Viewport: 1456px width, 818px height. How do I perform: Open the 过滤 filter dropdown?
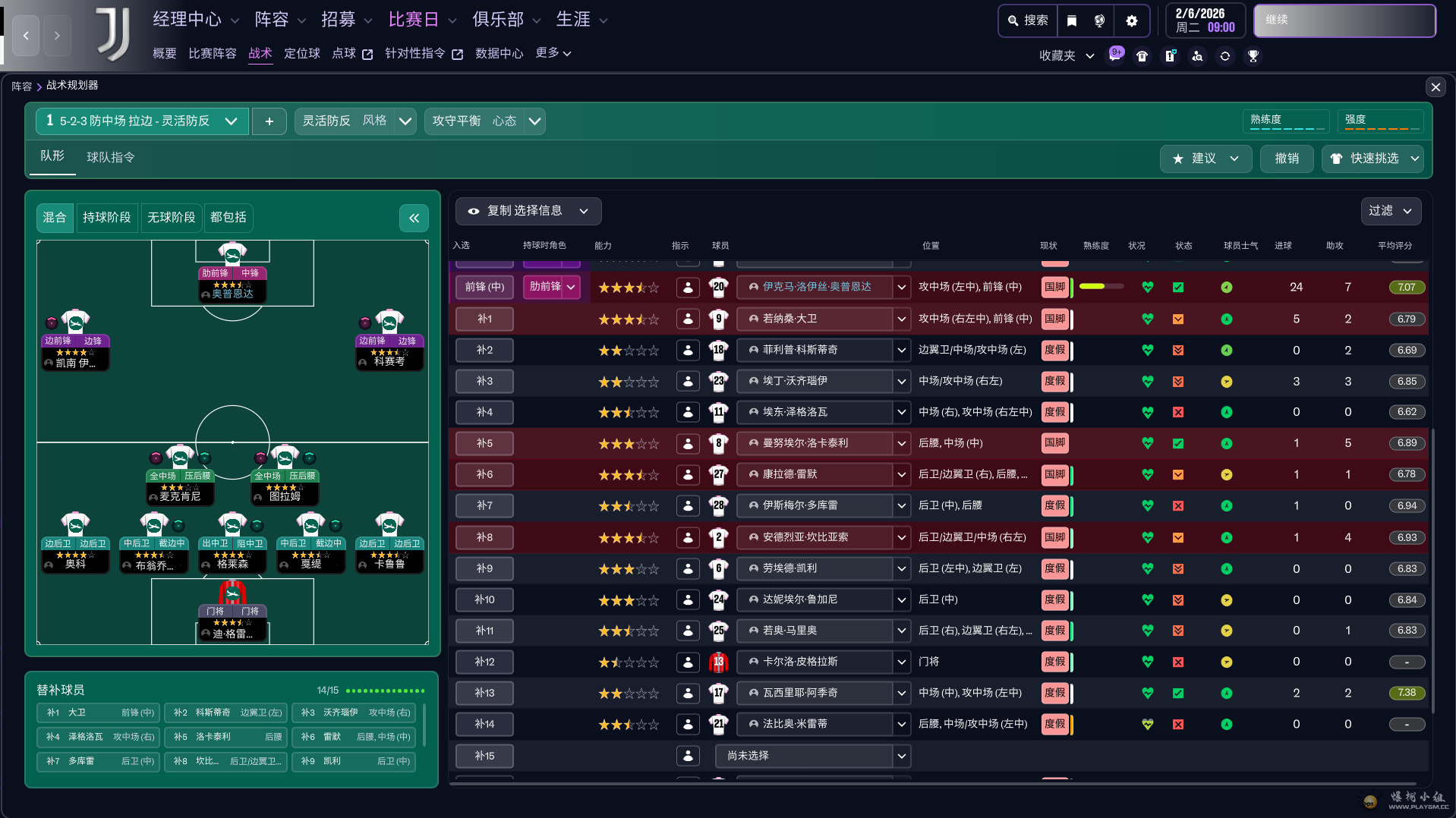point(1390,211)
